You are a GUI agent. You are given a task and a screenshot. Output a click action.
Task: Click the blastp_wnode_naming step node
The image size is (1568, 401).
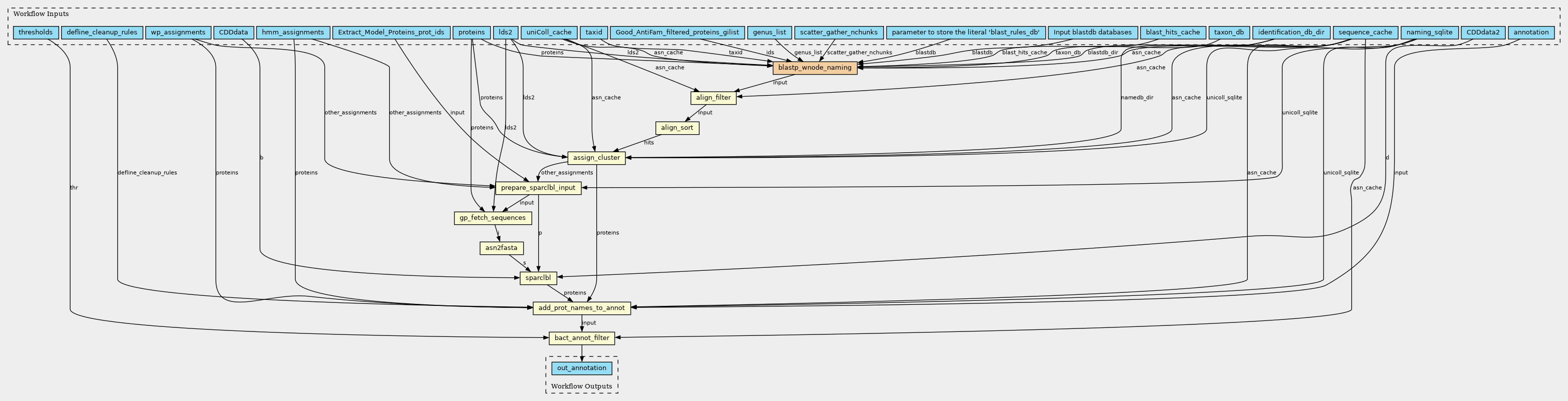pos(814,68)
